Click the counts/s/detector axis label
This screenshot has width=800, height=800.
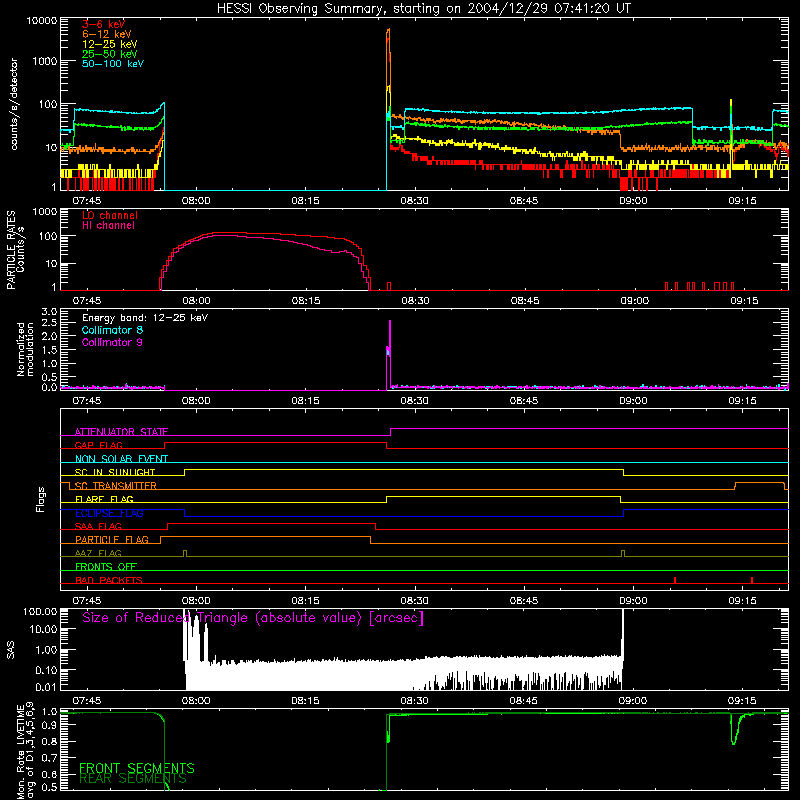click(x=14, y=104)
